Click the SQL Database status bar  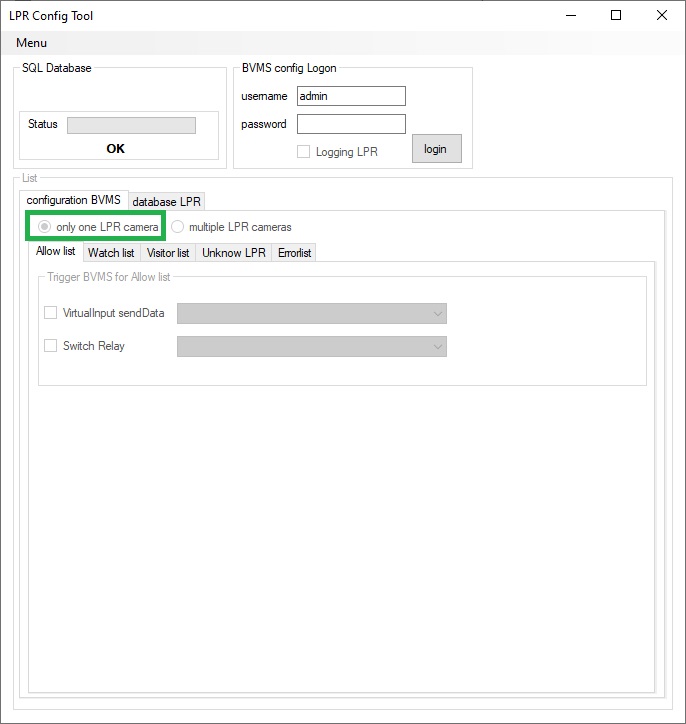pyautogui.click(x=131, y=125)
